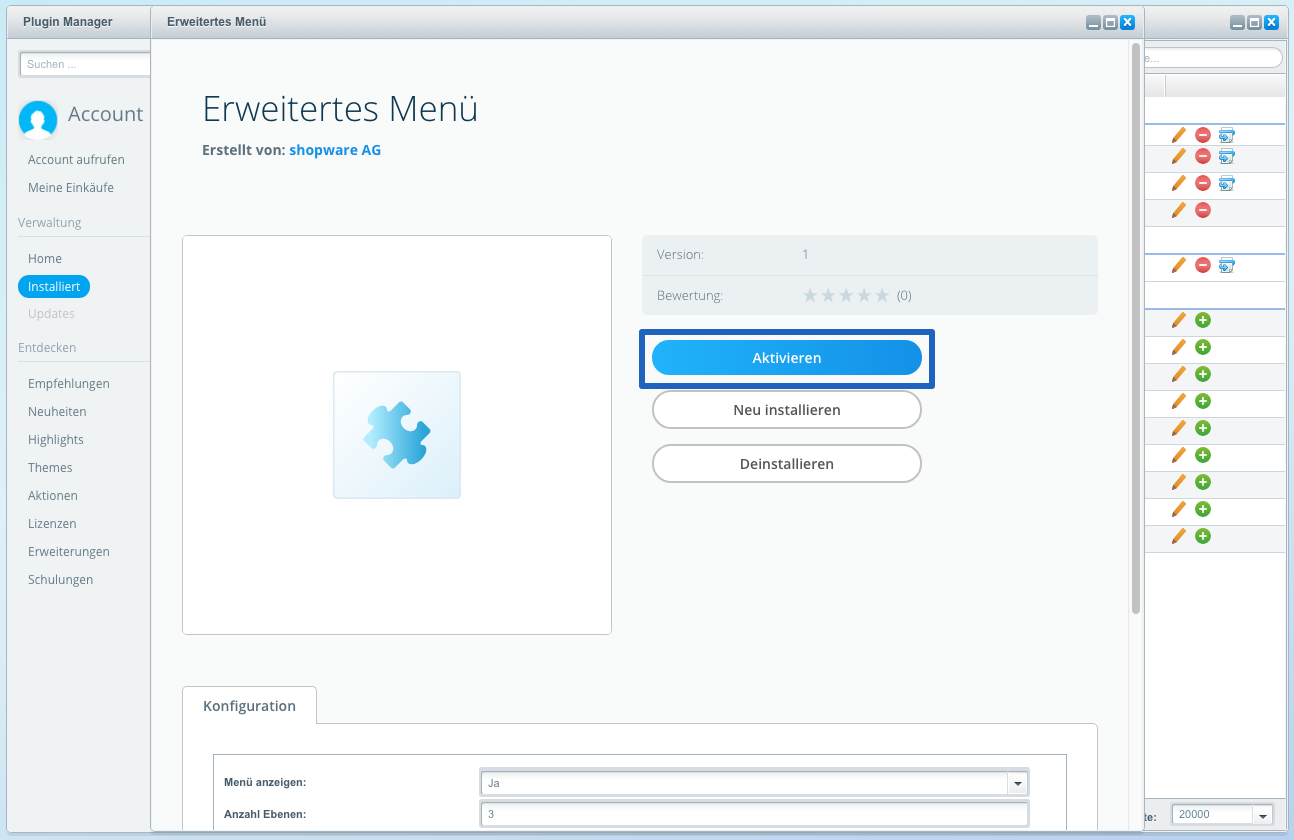Open Schulungen in the sidebar
The height and width of the screenshot is (840, 1294).
60,580
